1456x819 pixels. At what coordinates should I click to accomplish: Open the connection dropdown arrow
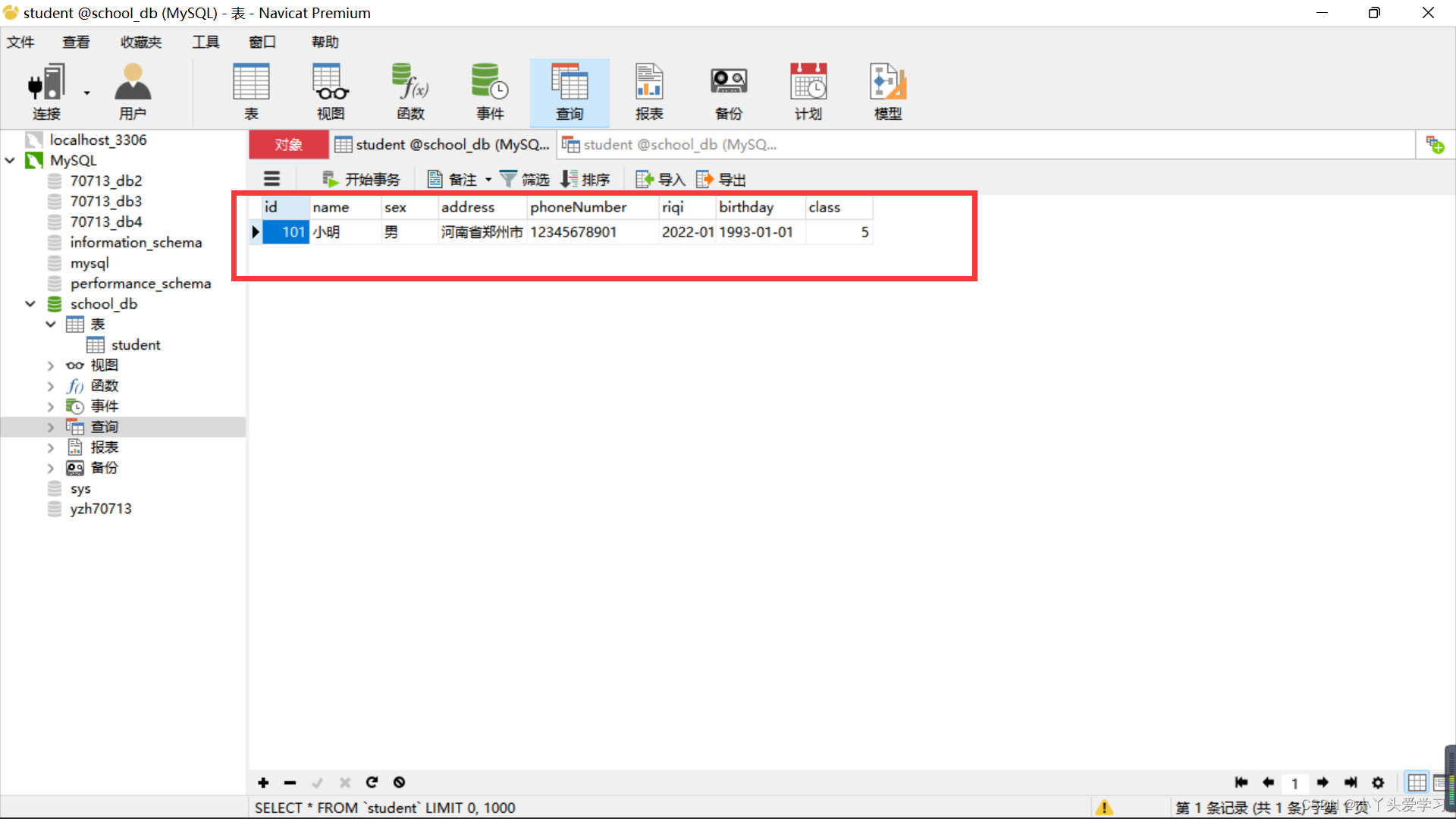[87, 93]
